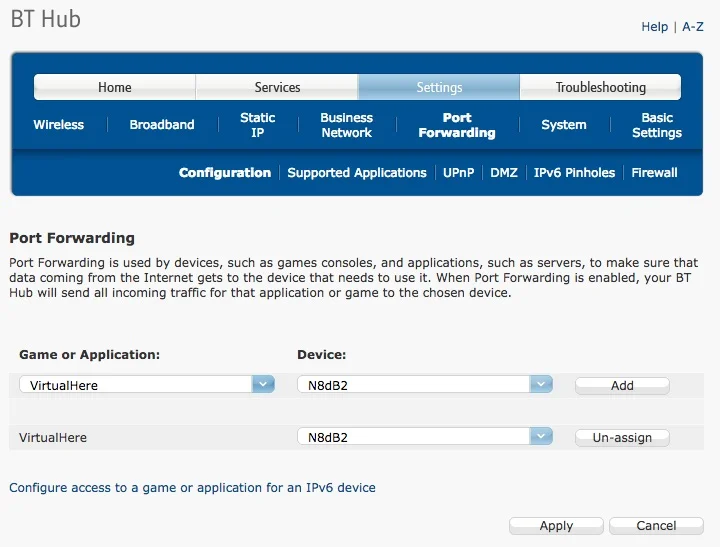This screenshot has width=720, height=547.
Task: Open Supported Applications sub-tab
Action: click(x=357, y=173)
